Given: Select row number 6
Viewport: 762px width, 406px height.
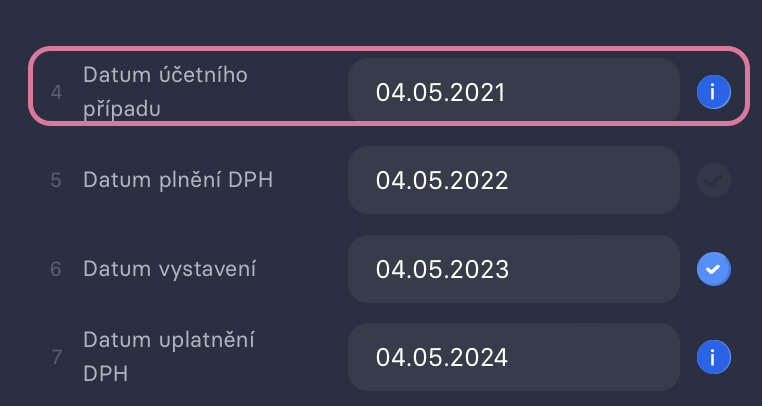Looking at the screenshot, I should coord(56,269).
